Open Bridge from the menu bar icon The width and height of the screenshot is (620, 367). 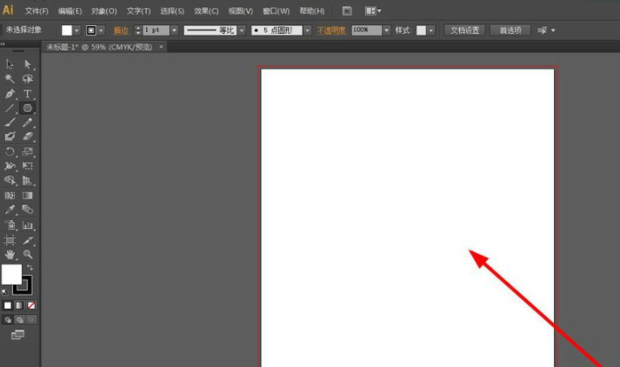(347, 11)
